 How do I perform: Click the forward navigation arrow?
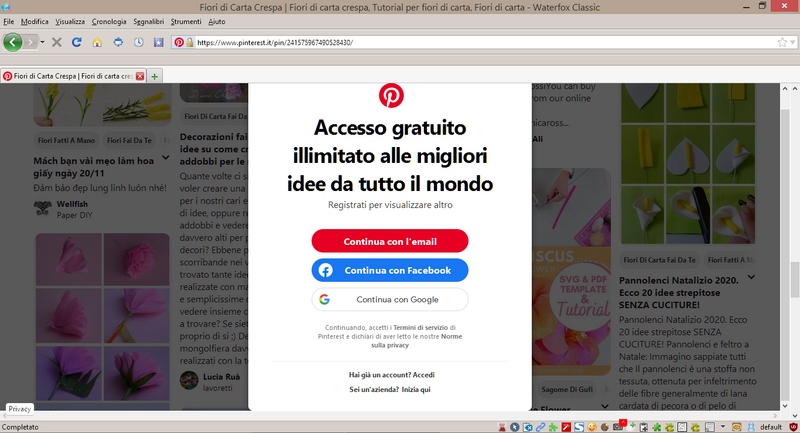30,42
